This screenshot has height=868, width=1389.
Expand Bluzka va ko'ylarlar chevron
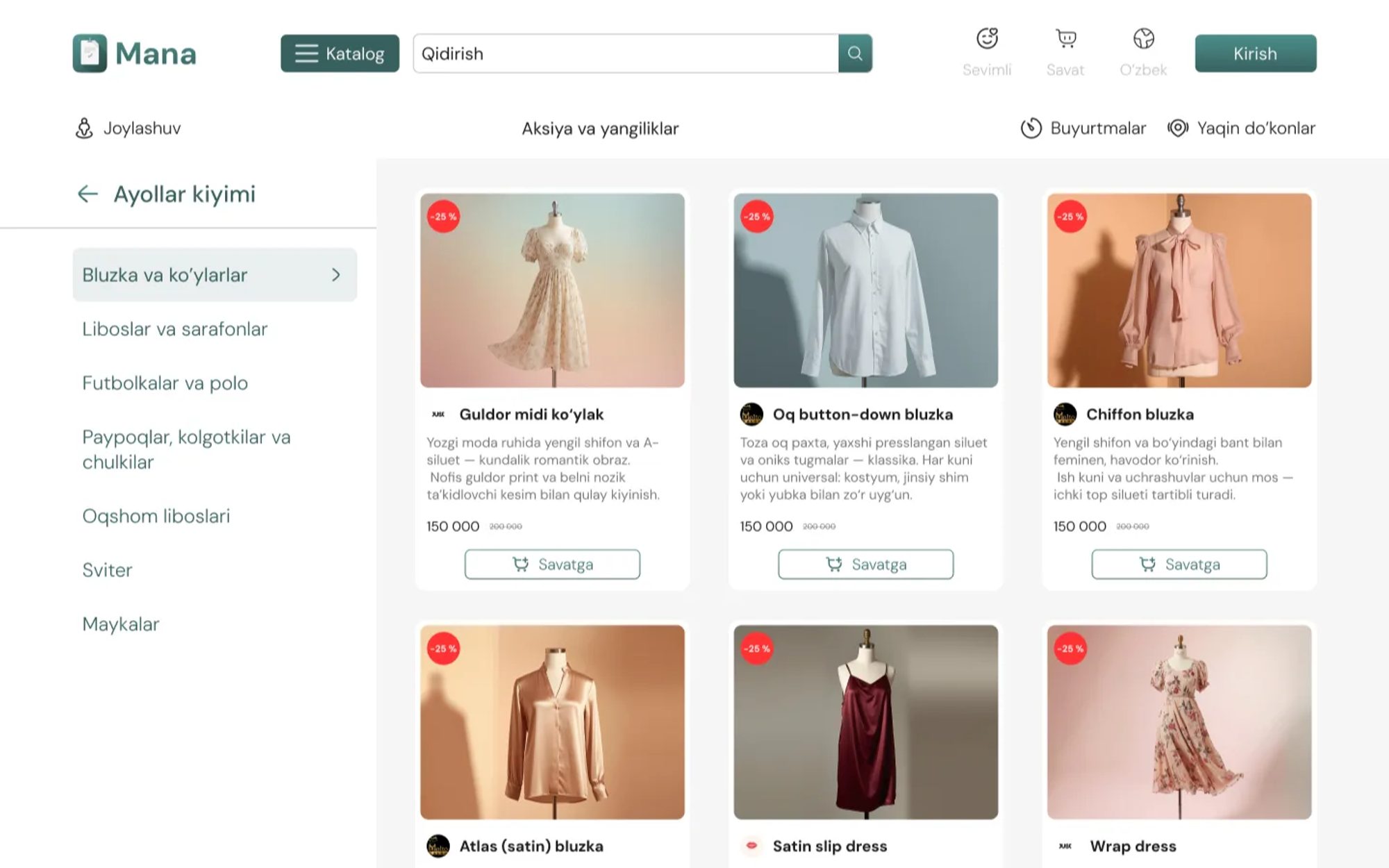pyautogui.click(x=336, y=275)
